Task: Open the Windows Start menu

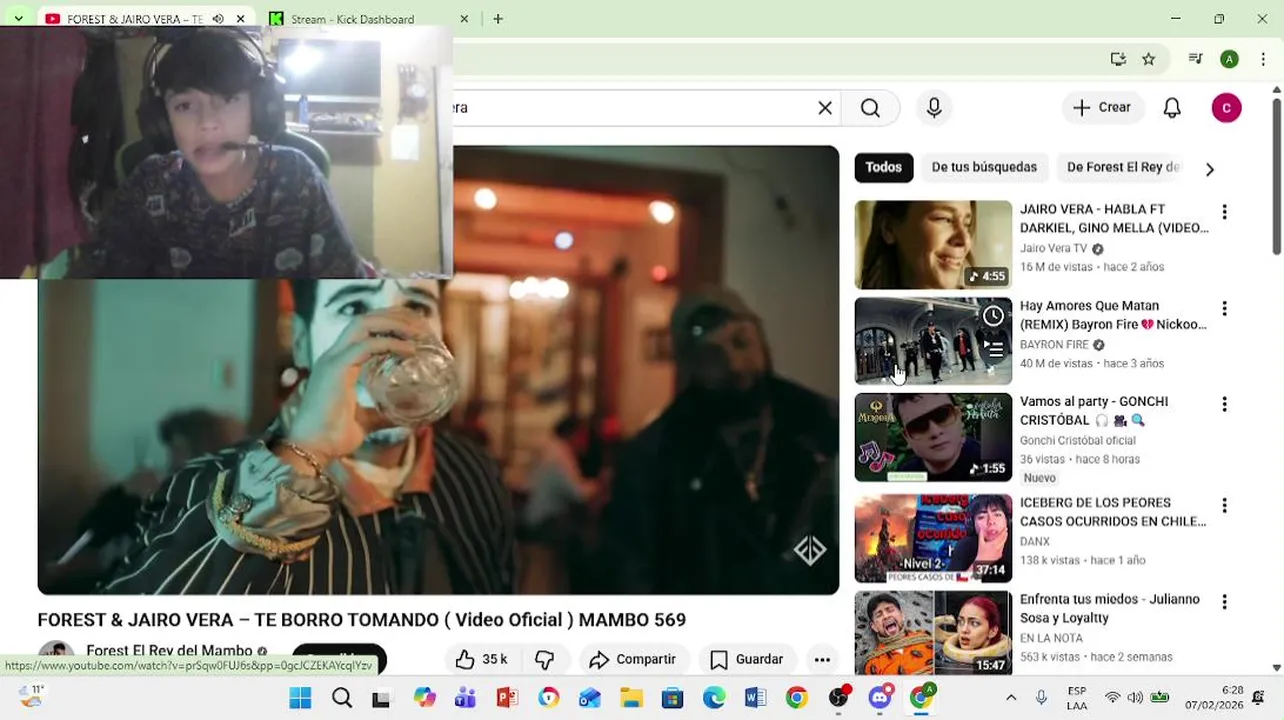Action: (300, 698)
